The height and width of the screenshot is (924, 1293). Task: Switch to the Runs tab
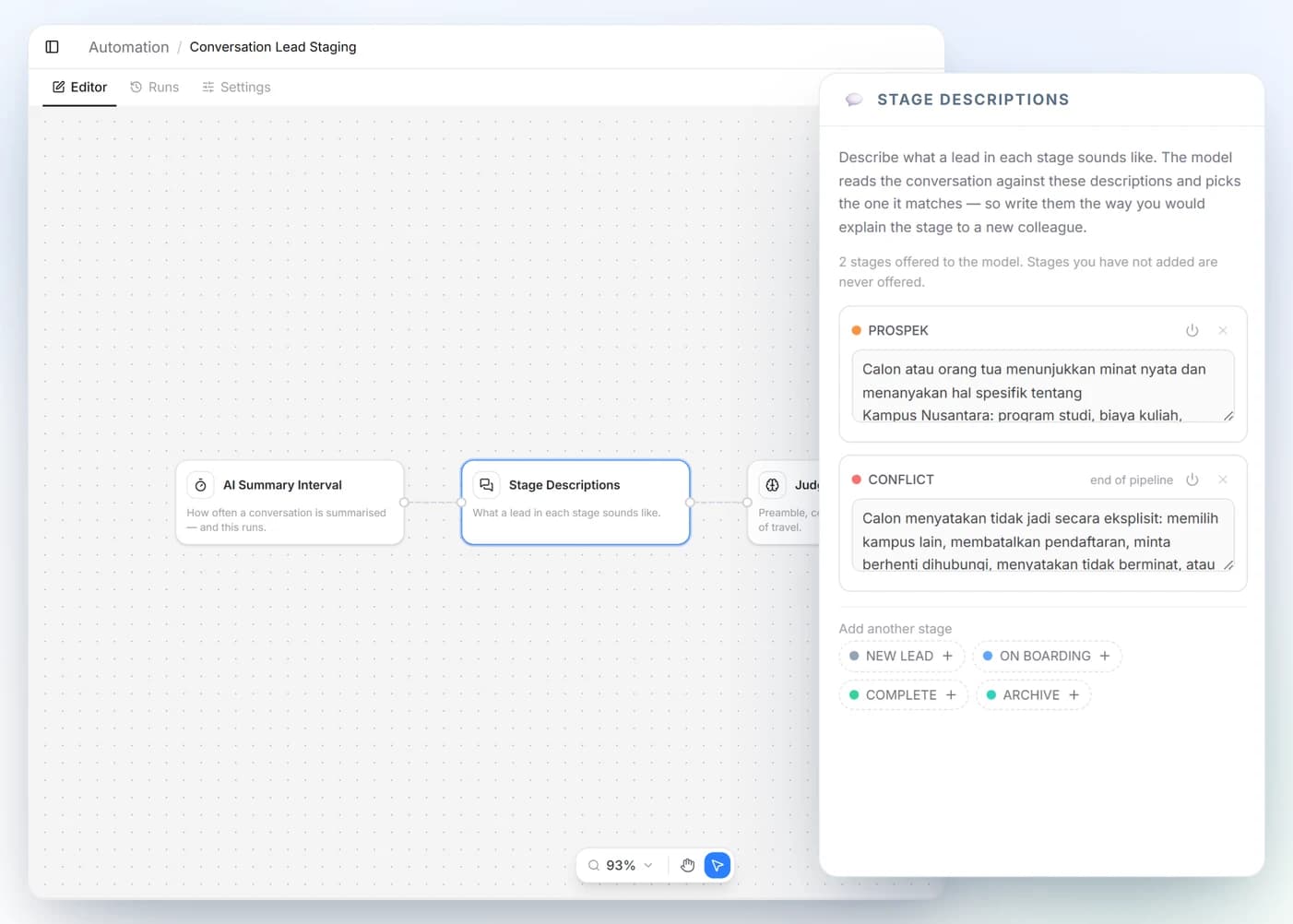point(154,87)
